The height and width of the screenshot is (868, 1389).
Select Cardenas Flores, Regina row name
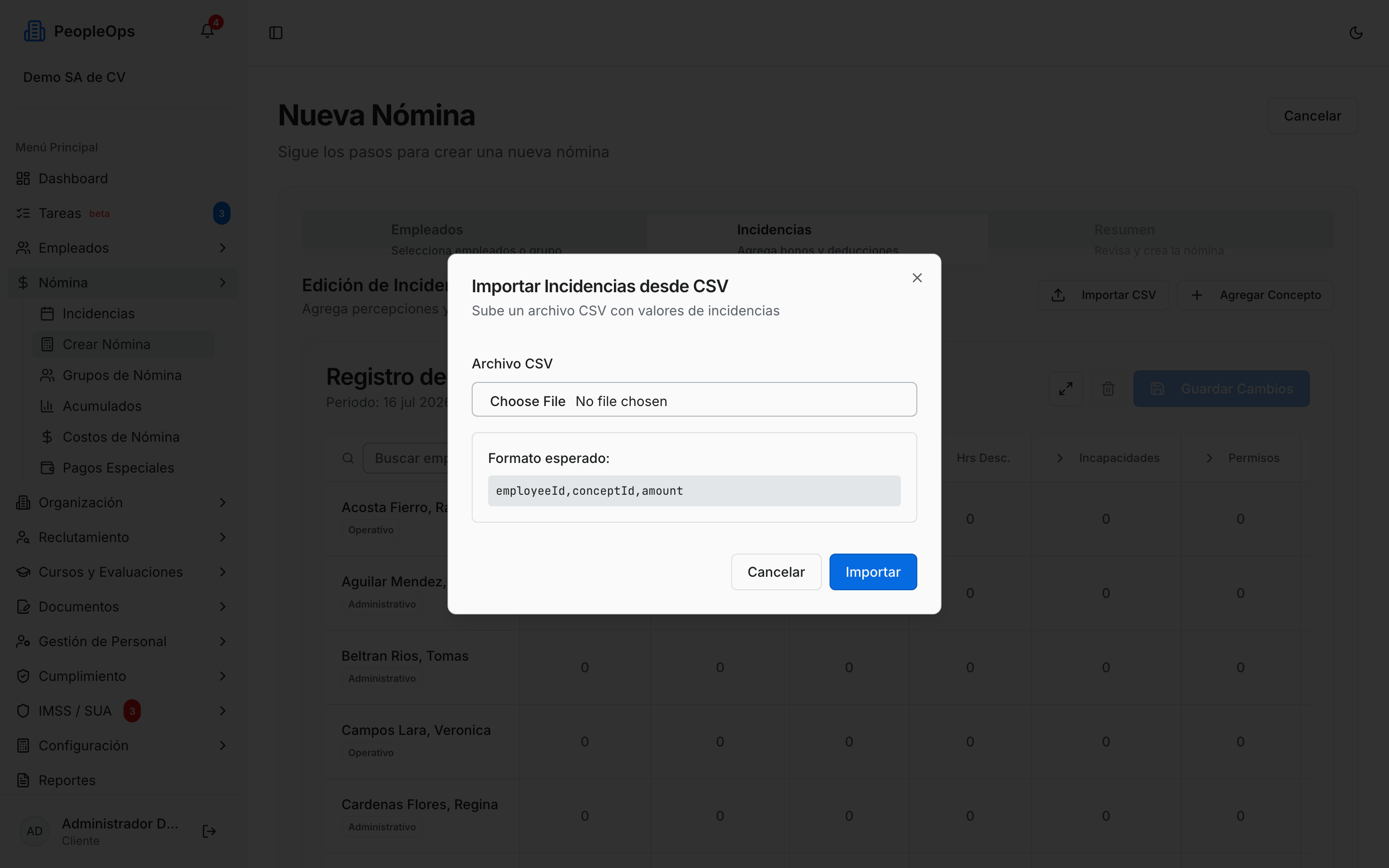[419, 804]
